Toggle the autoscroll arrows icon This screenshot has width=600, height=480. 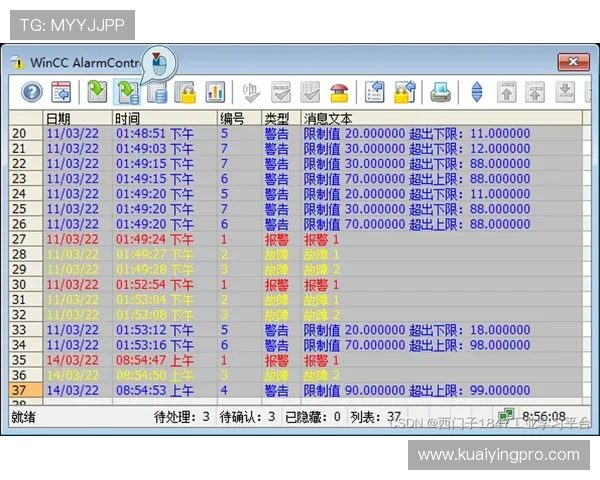(x=477, y=92)
